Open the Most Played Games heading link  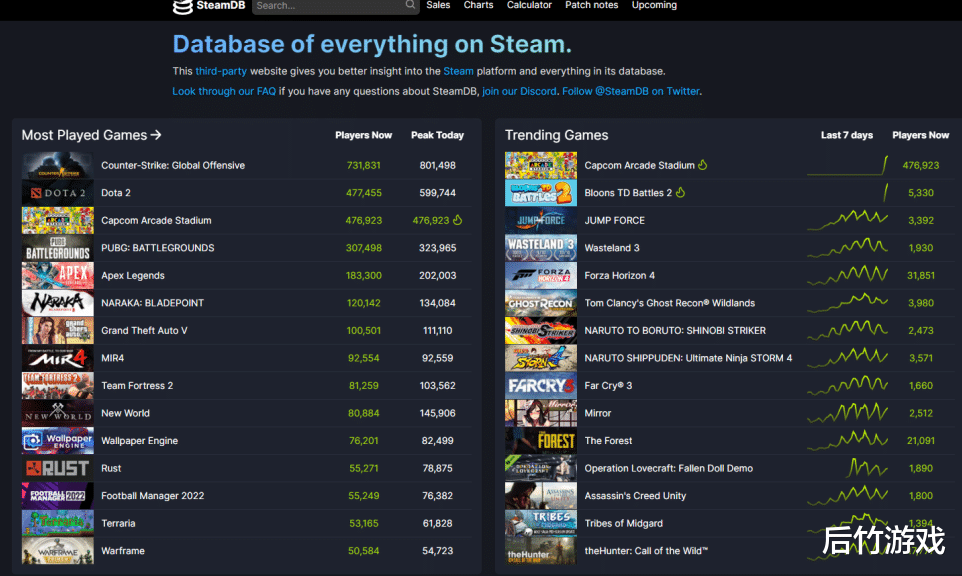click(x=91, y=135)
